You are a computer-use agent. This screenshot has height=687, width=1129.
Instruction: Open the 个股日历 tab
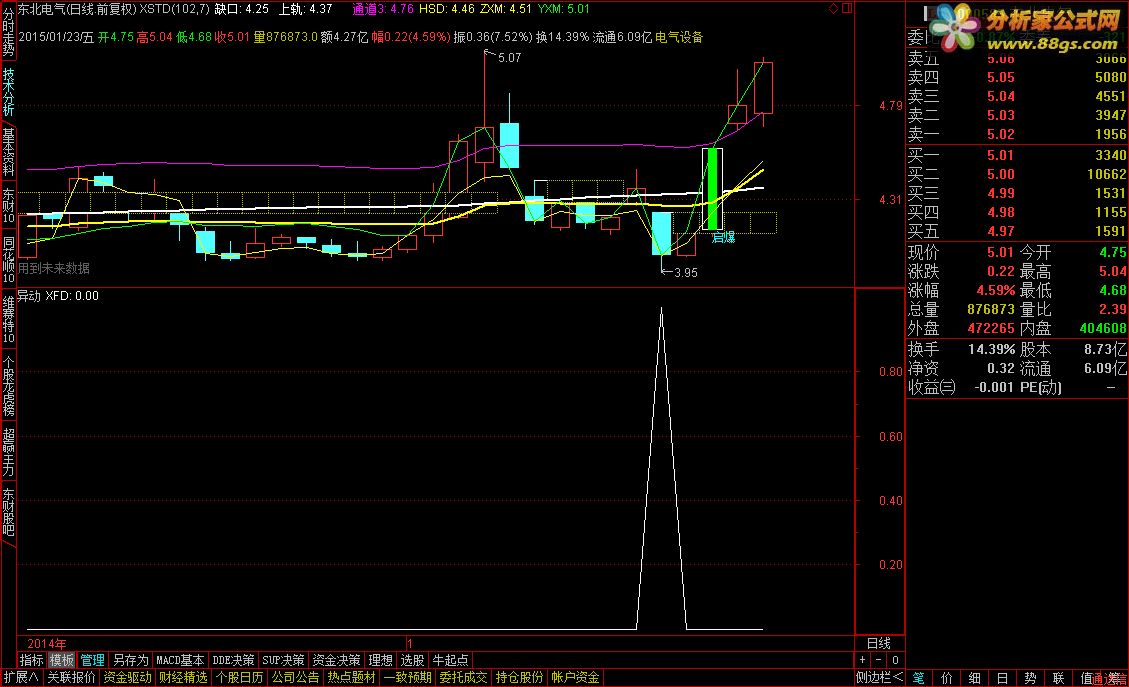tap(240, 677)
